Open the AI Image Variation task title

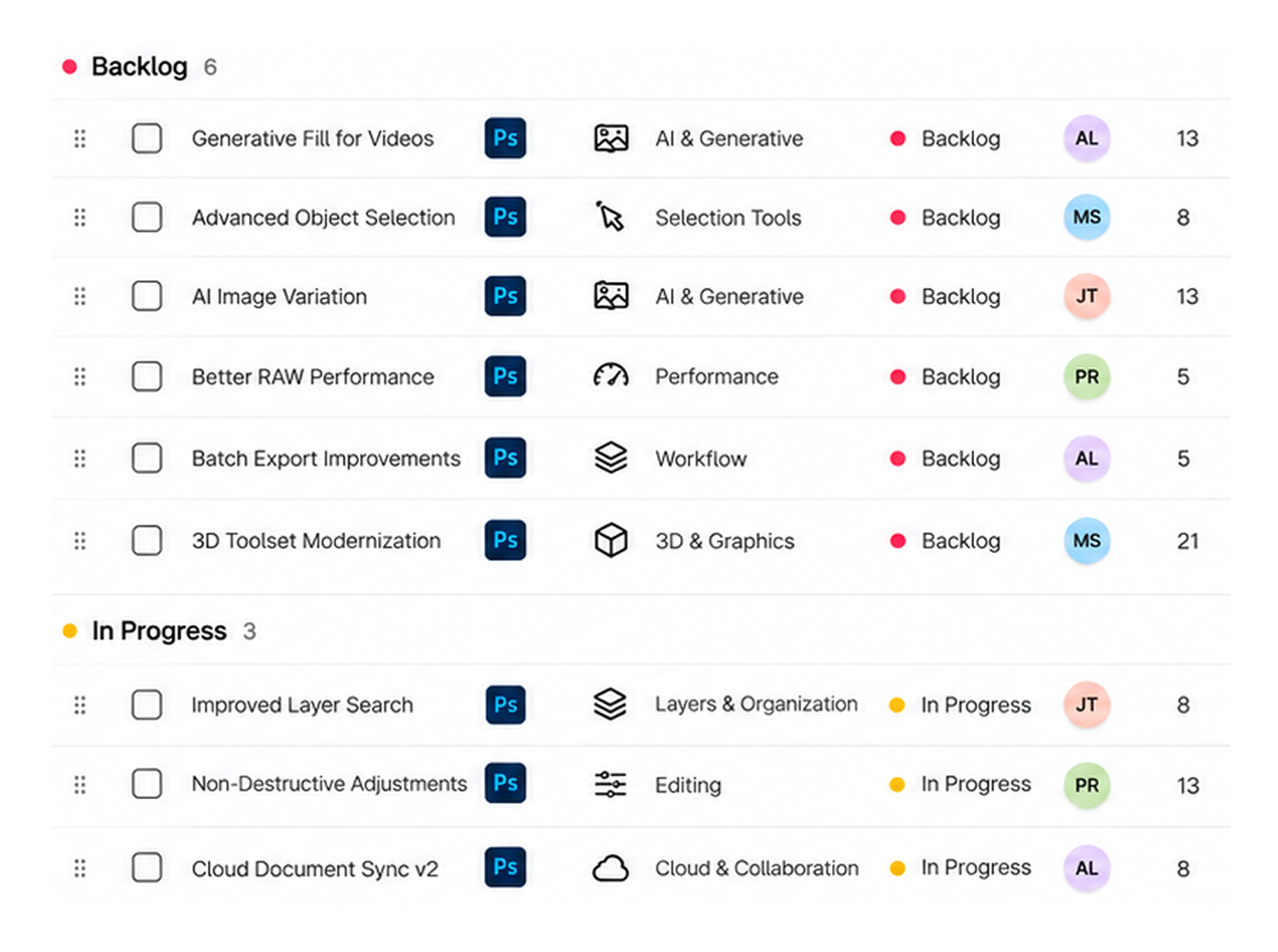(279, 297)
